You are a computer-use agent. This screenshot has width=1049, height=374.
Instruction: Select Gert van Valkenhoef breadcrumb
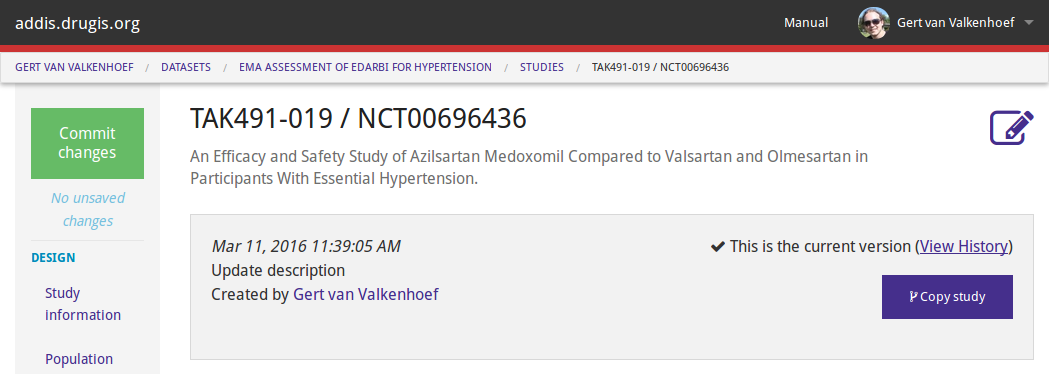pos(74,67)
